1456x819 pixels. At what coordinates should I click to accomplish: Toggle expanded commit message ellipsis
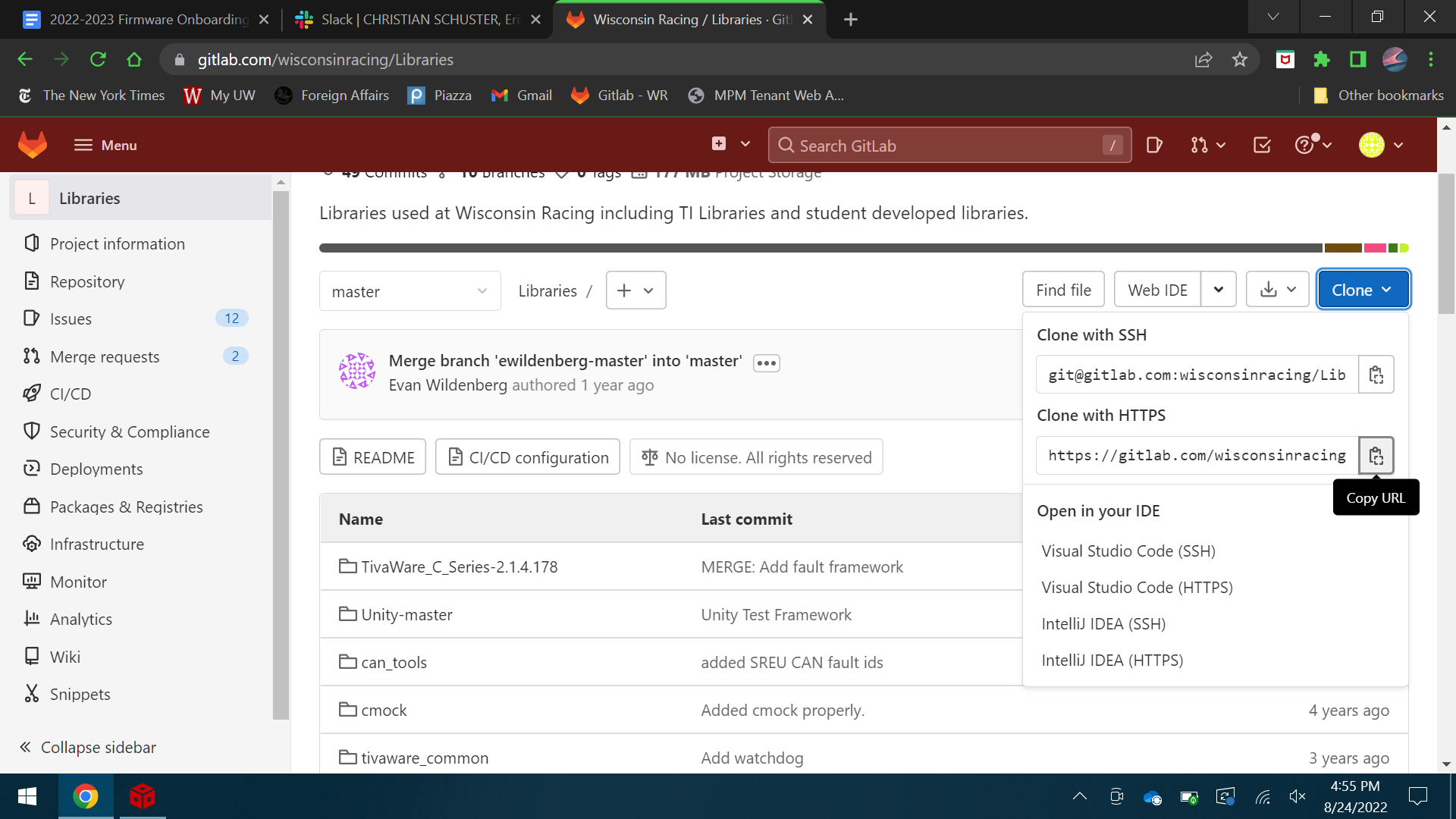click(766, 363)
